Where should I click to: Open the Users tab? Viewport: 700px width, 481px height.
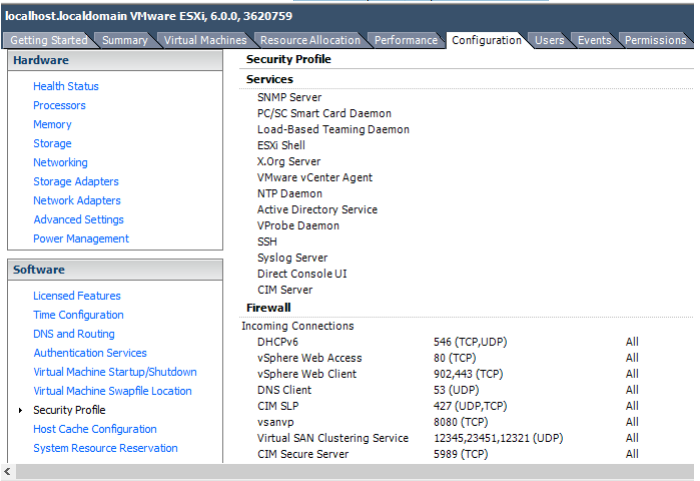click(x=549, y=40)
